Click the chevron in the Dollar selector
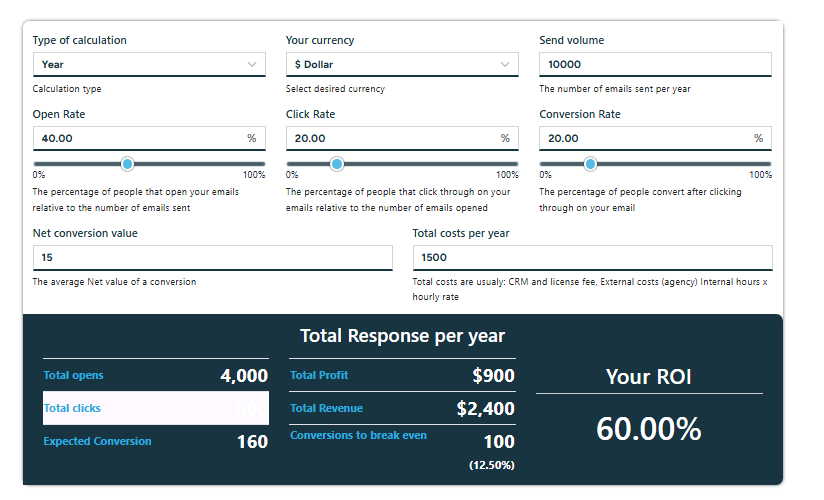Image resolution: width=824 pixels, height=500 pixels. click(505, 64)
